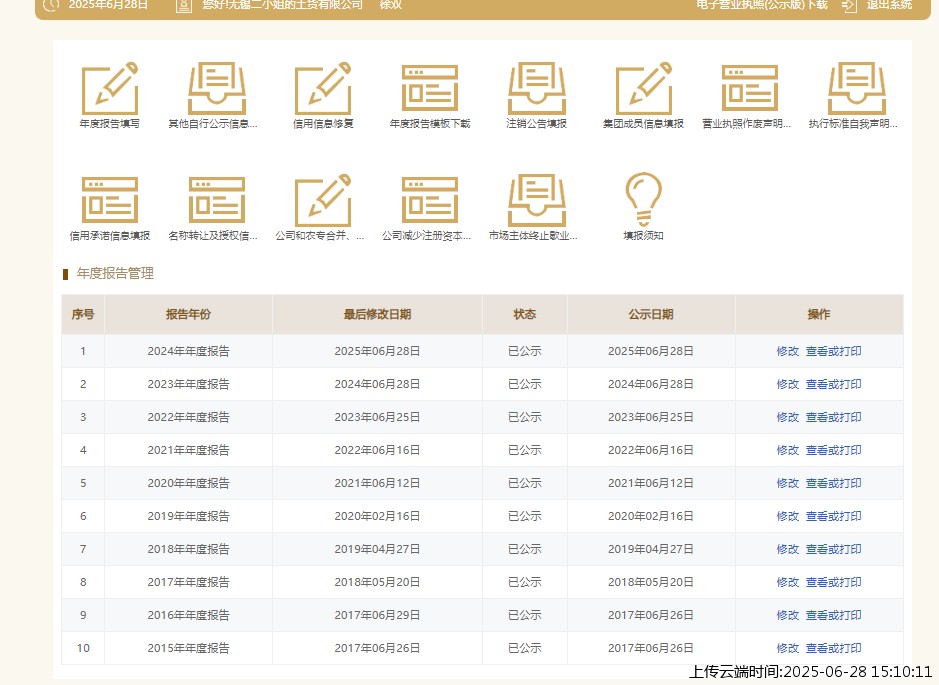This screenshot has width=939, height=685.
Task: Click 报告年份 column header
Action: (189, 314)
